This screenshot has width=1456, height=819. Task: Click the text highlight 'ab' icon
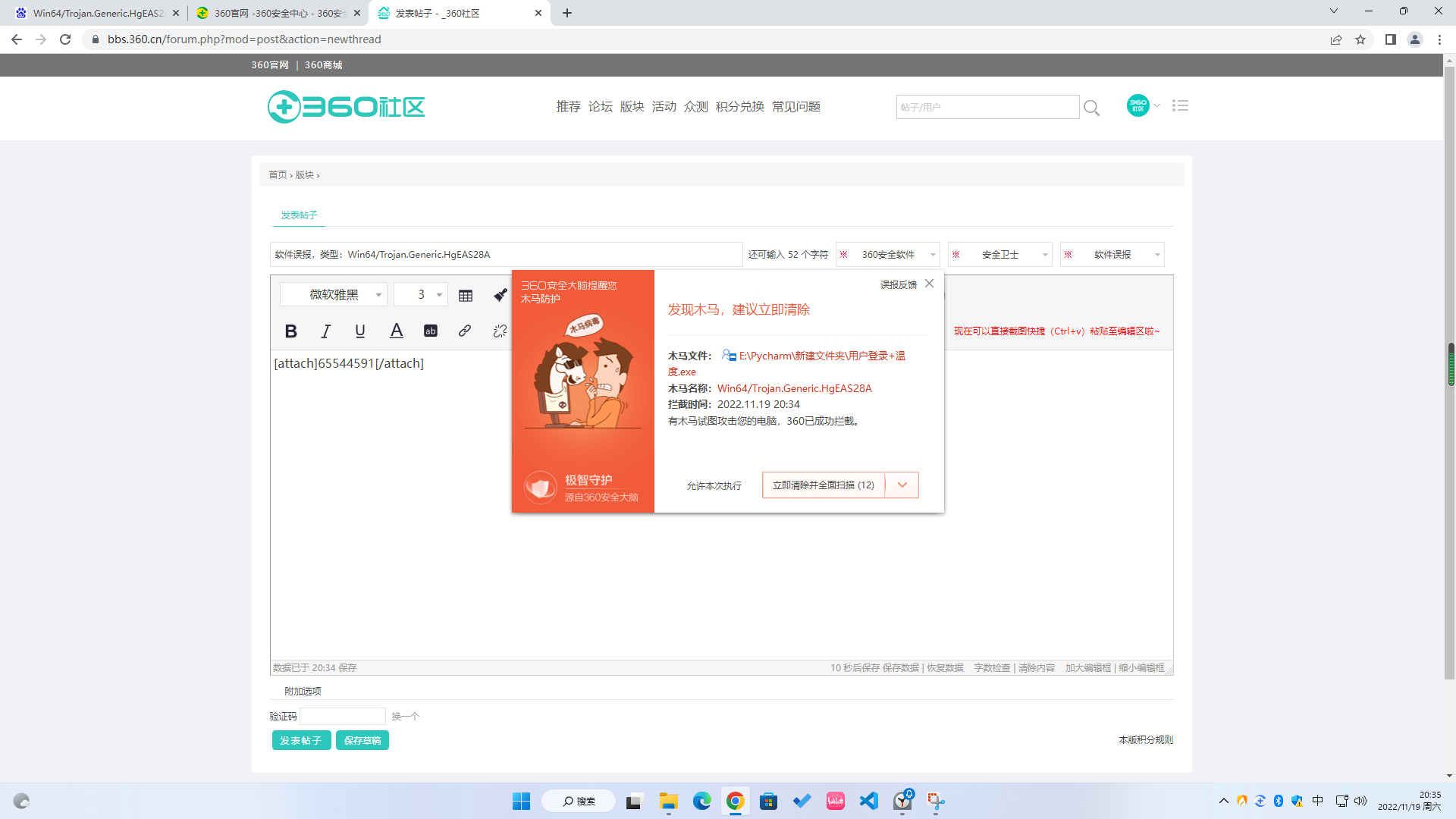(x=430, y=331)
